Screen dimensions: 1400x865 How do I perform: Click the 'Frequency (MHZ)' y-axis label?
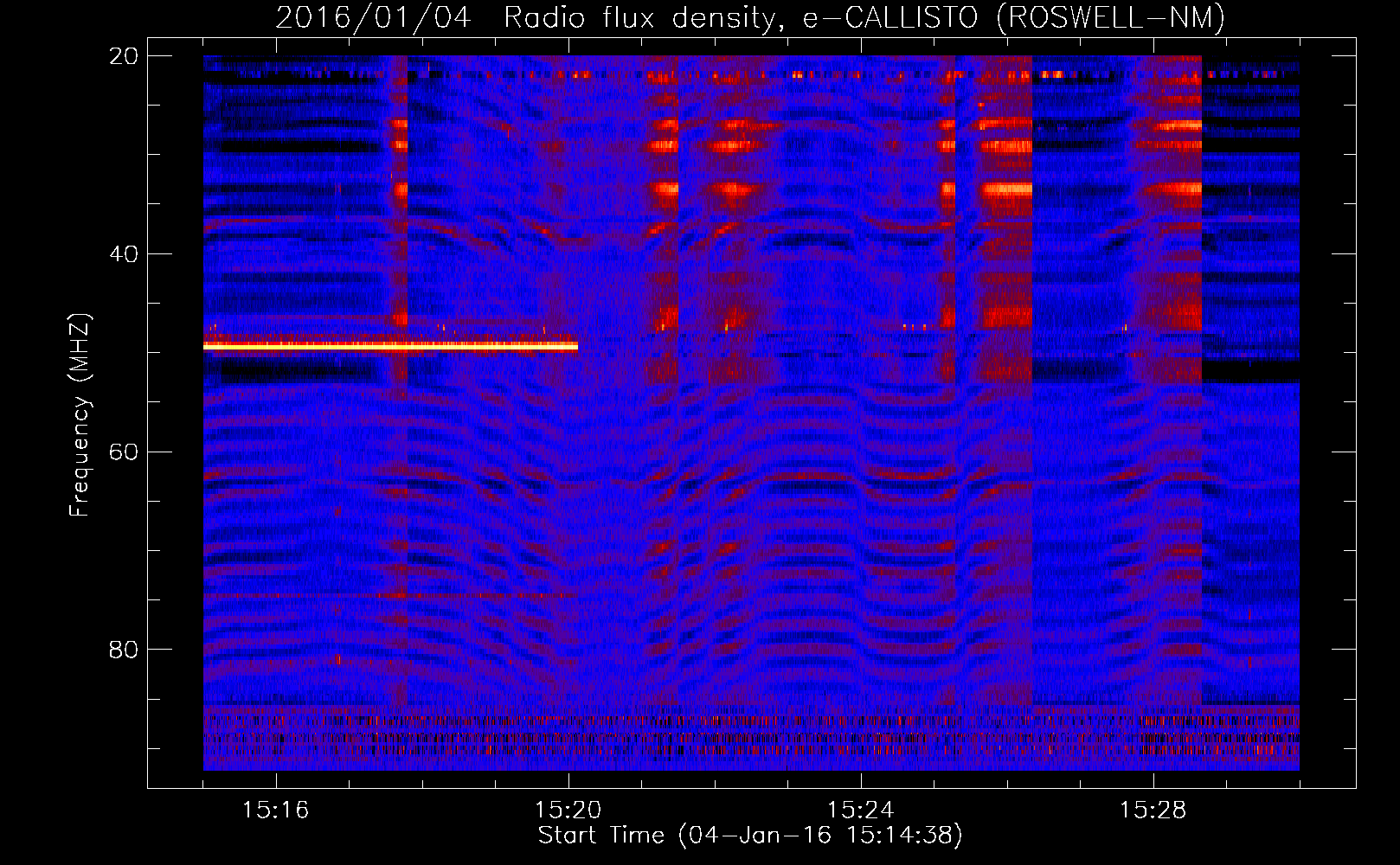80,415
